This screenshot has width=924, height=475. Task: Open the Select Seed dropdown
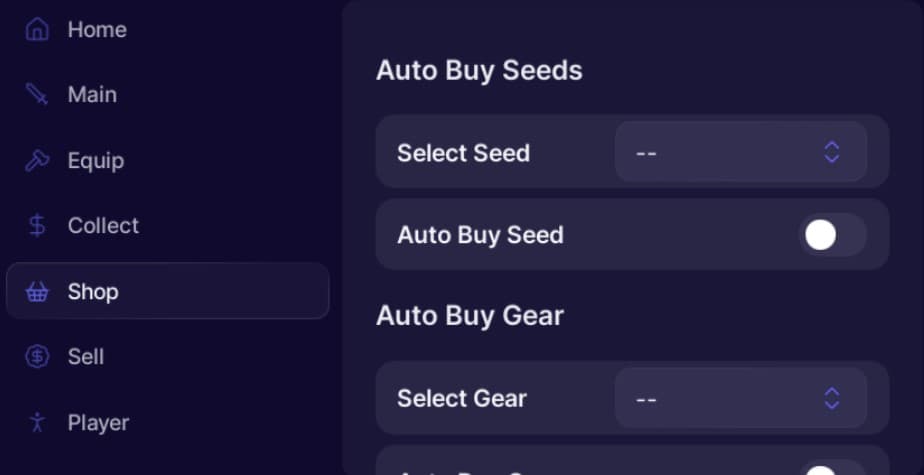(740, 153)
